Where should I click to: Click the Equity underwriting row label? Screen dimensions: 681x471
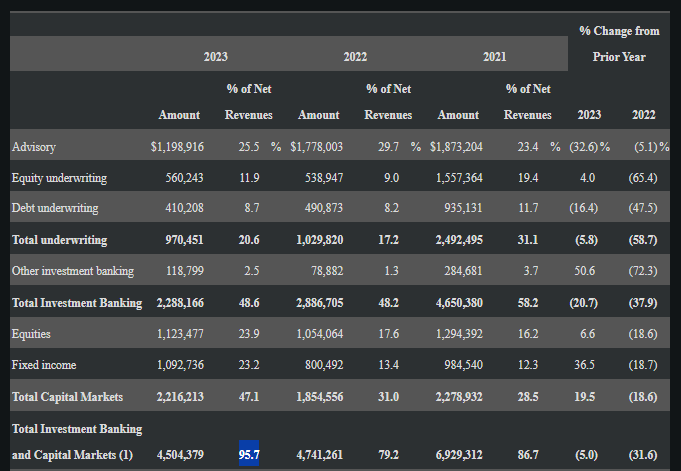tap(59, 178)
